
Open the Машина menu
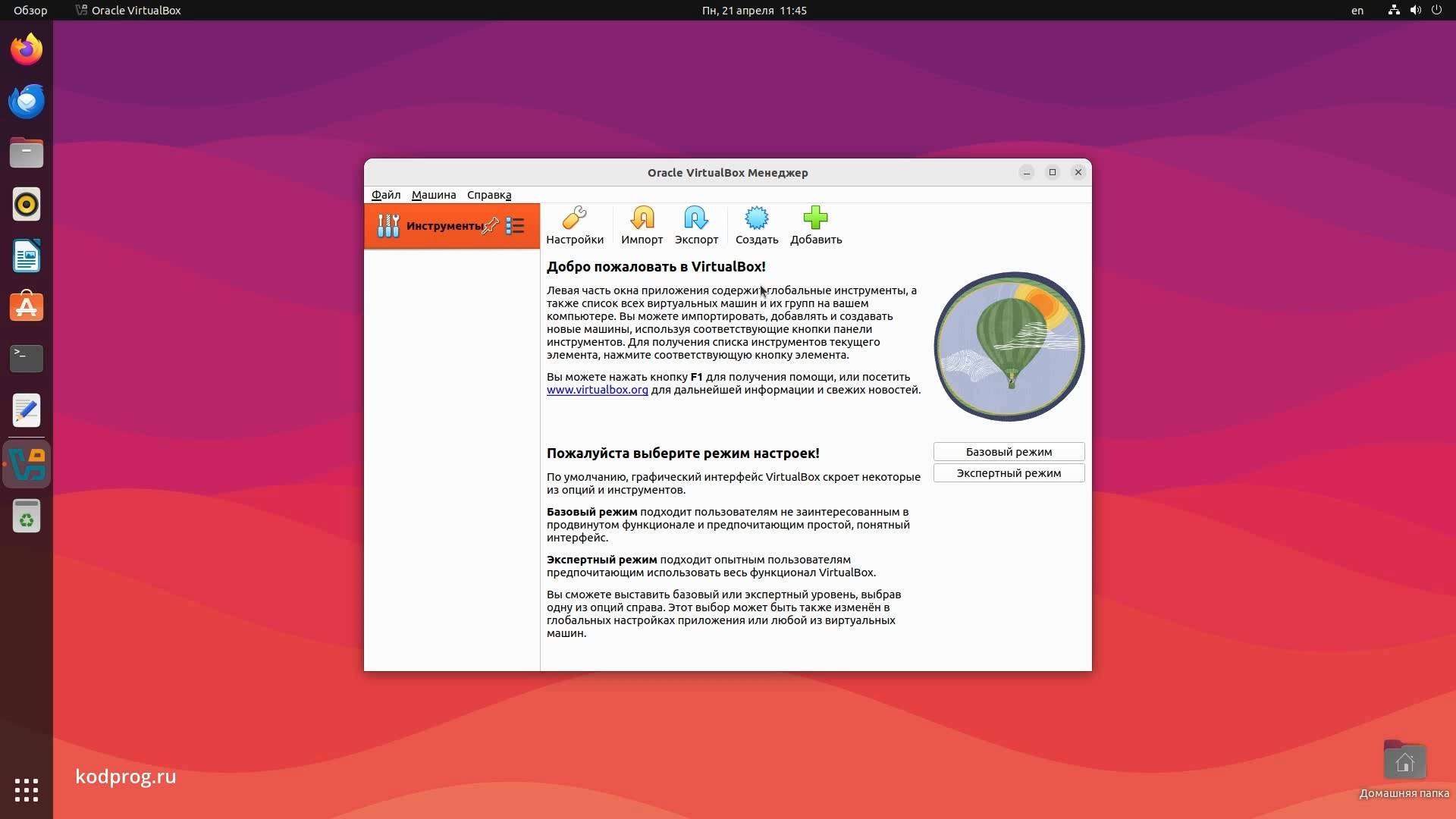point(433,195)
